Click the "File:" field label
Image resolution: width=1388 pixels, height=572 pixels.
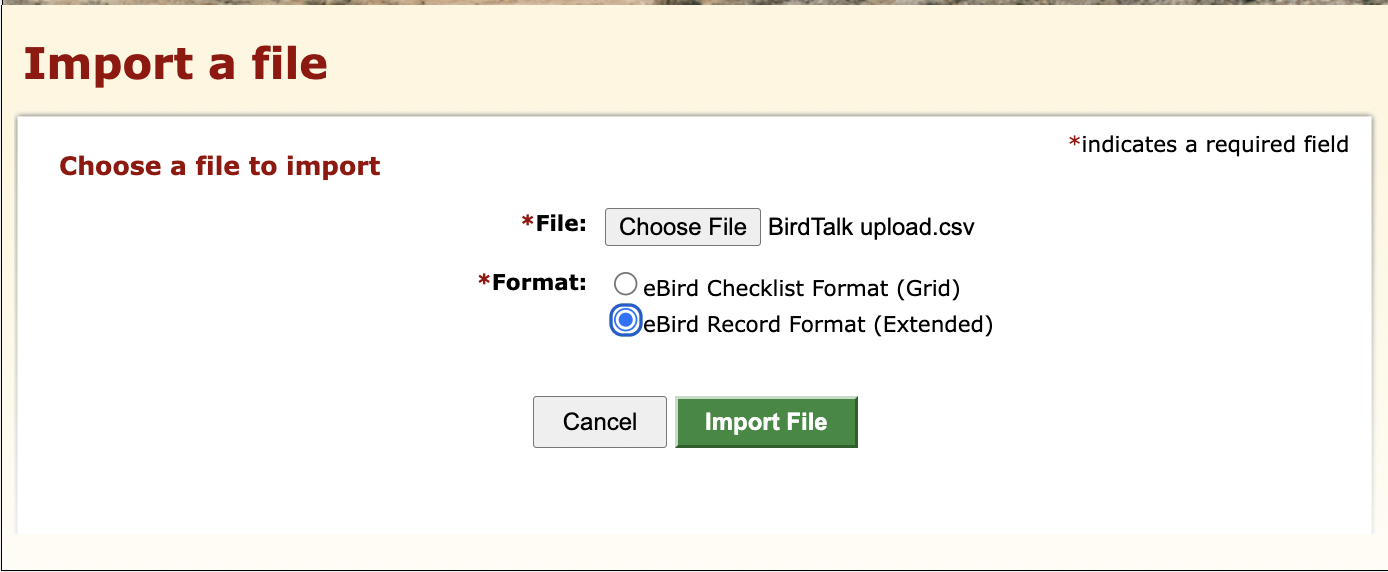click(x=561, y=223)
